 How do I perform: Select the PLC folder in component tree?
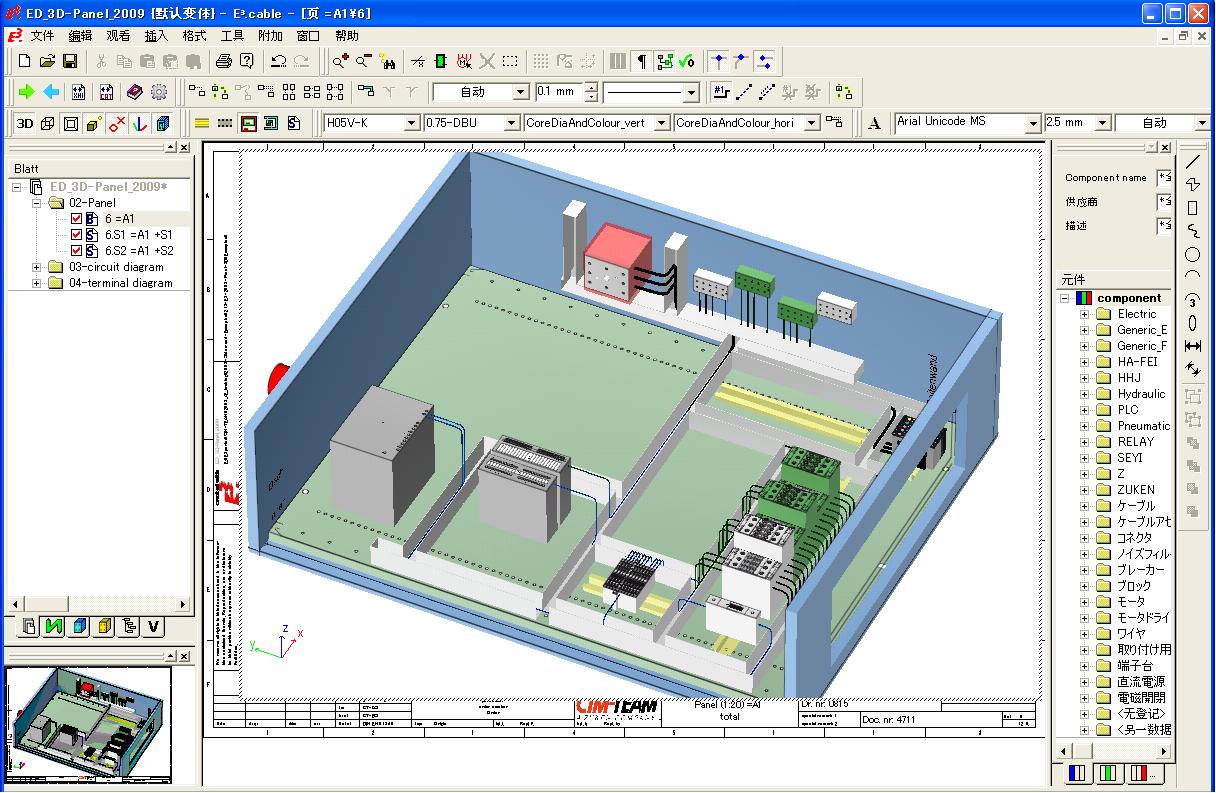1127,410
